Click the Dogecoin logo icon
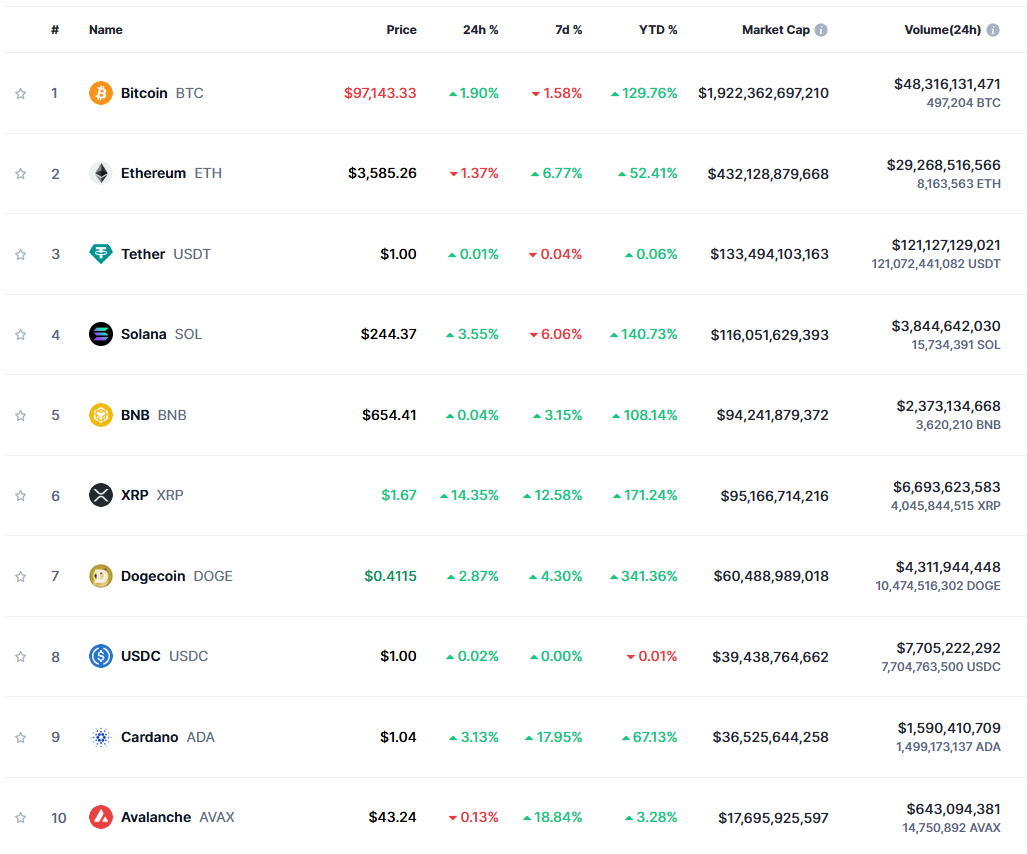 tap(101, 576)
